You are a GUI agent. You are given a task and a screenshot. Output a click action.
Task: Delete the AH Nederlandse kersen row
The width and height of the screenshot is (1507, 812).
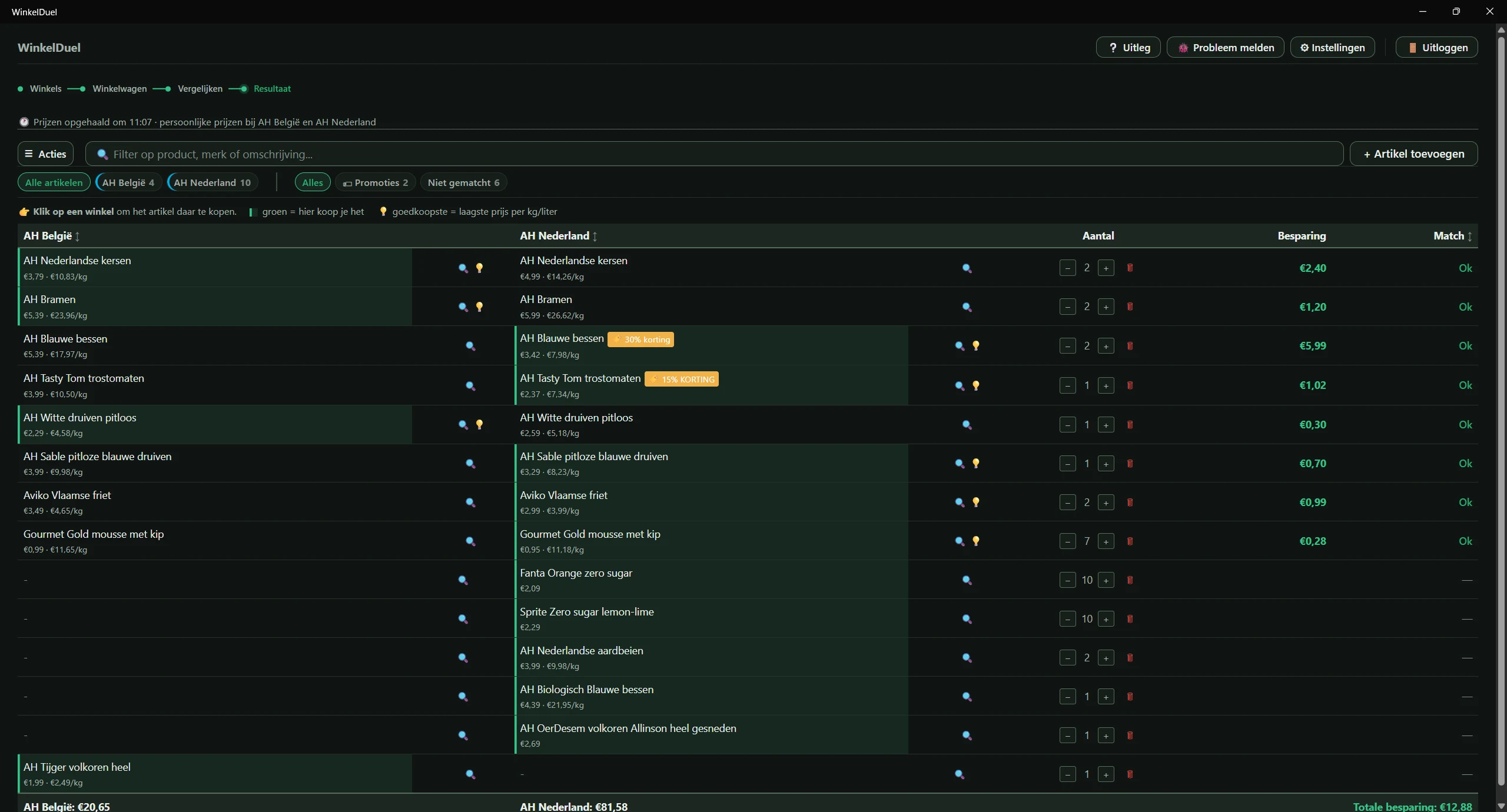(x=1130, y=268)
